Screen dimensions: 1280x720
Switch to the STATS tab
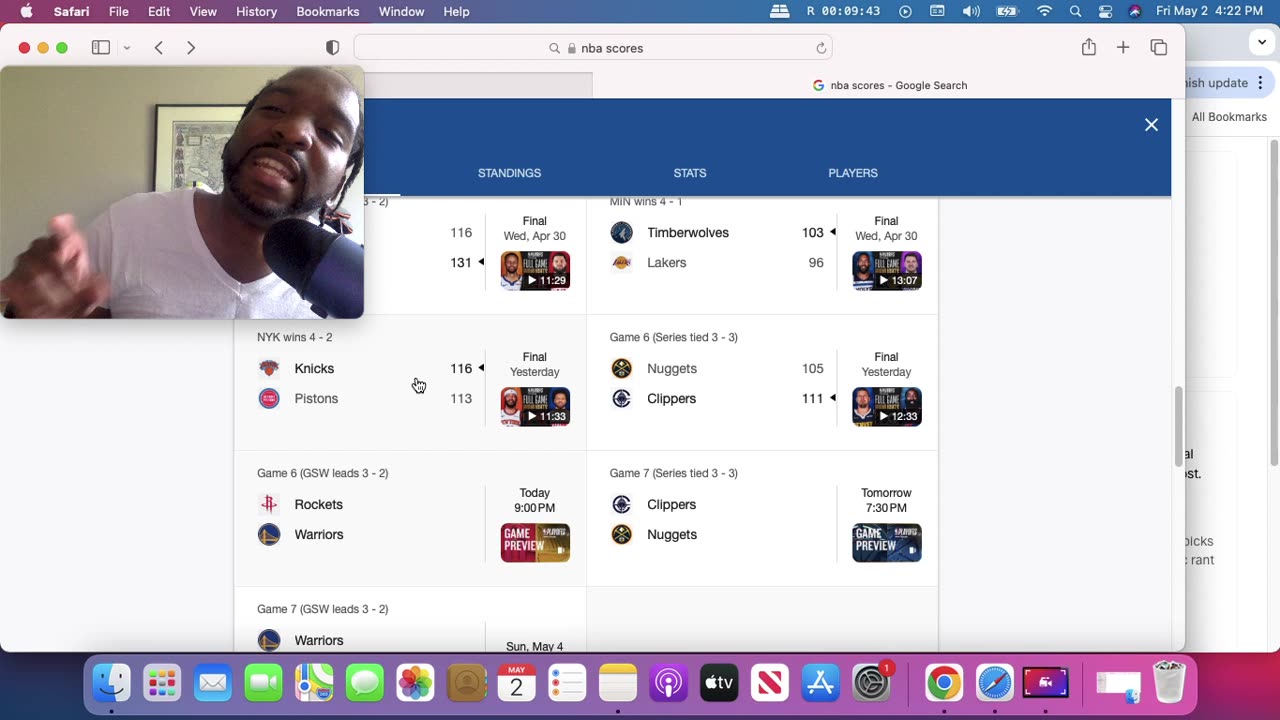(690, 173)
